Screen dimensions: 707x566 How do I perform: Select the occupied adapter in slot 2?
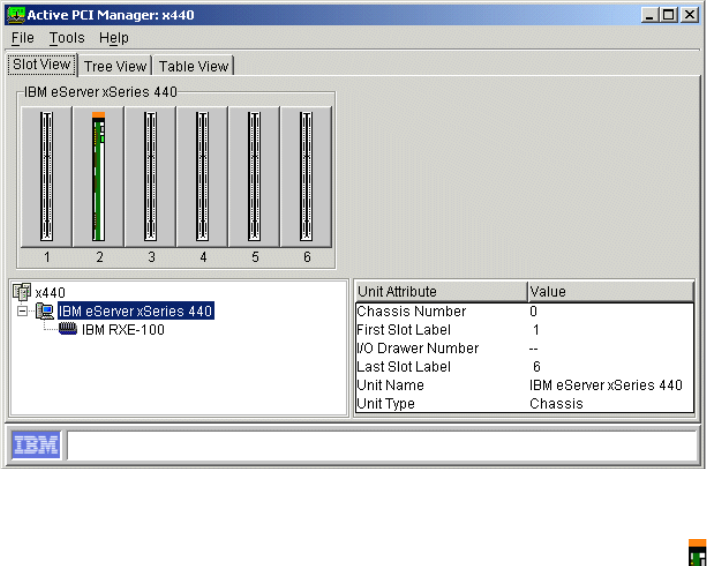point(99,176)
